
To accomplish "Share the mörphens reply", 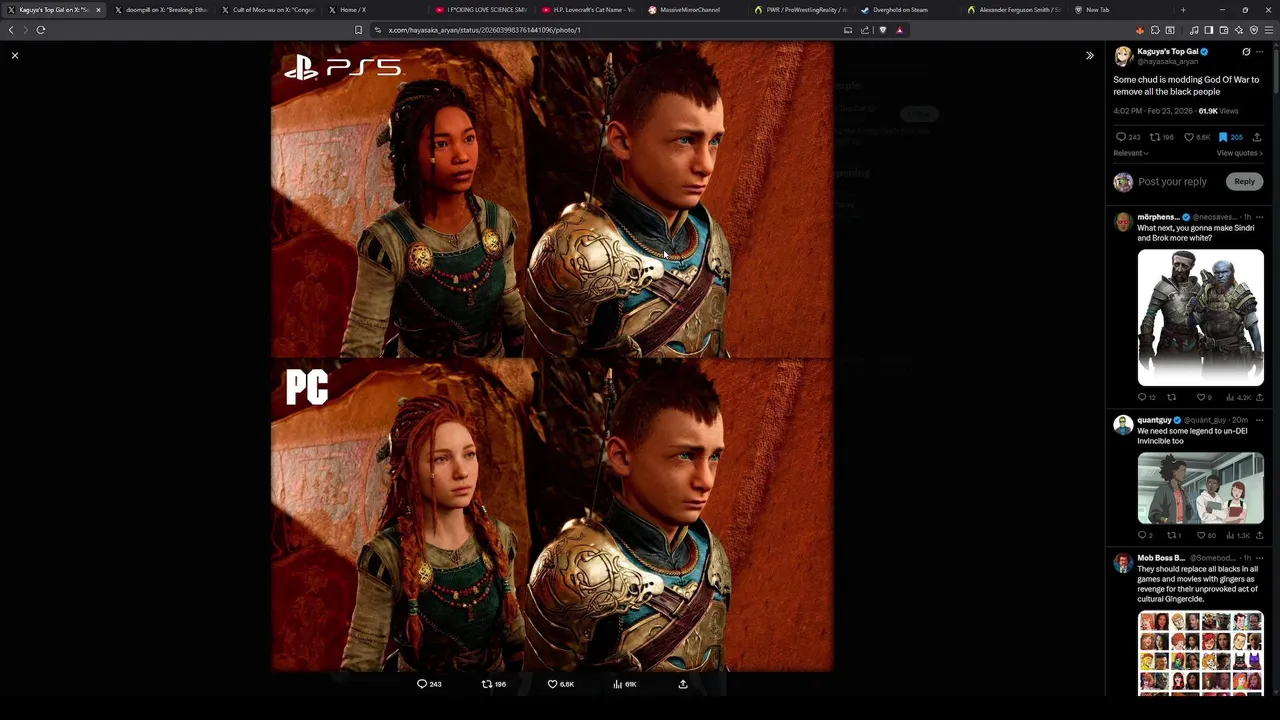I will click(x=1259, y=397).
